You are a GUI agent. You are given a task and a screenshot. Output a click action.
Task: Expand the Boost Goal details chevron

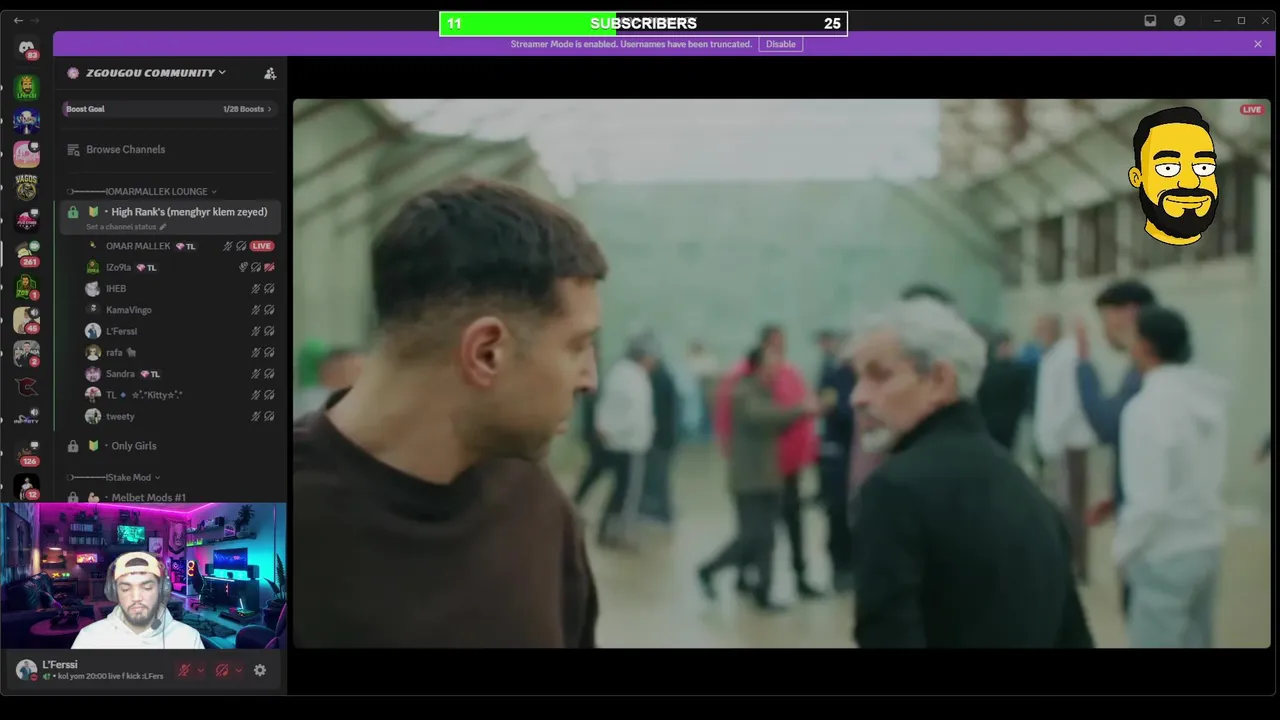pos(269,109)
